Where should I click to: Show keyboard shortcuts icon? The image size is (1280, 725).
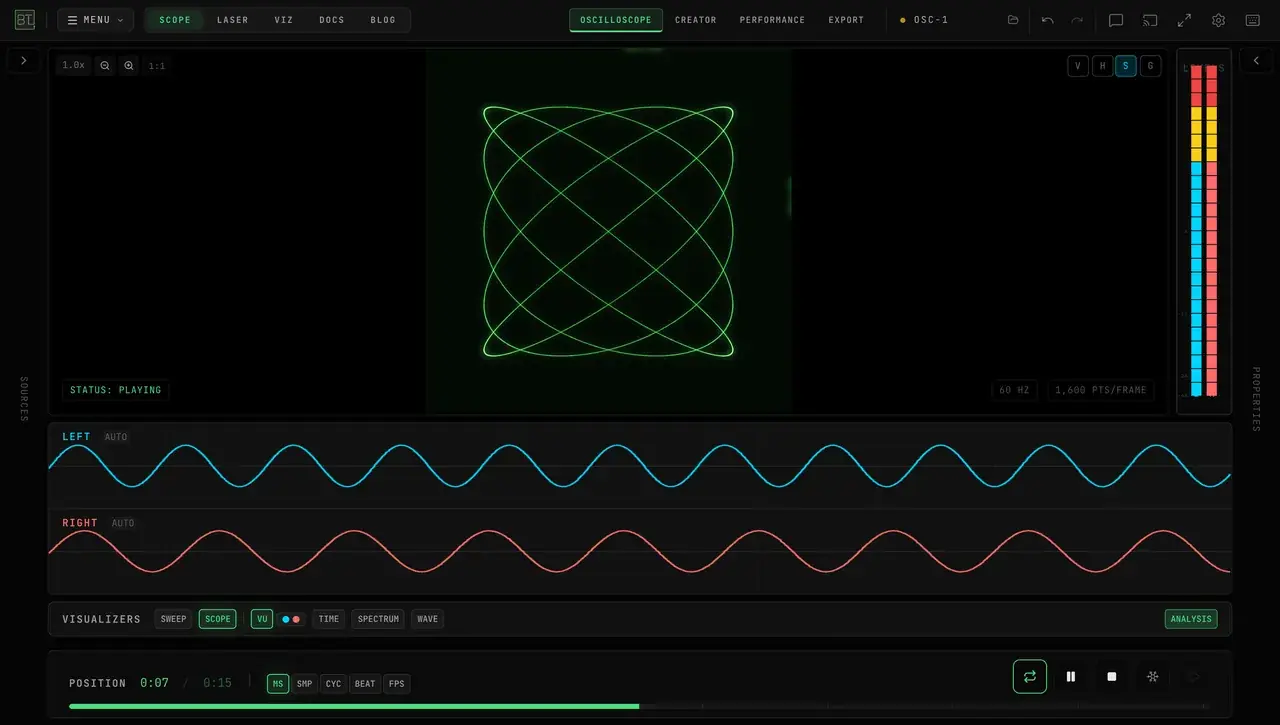pyautogui.click(x=1252, y=20)
